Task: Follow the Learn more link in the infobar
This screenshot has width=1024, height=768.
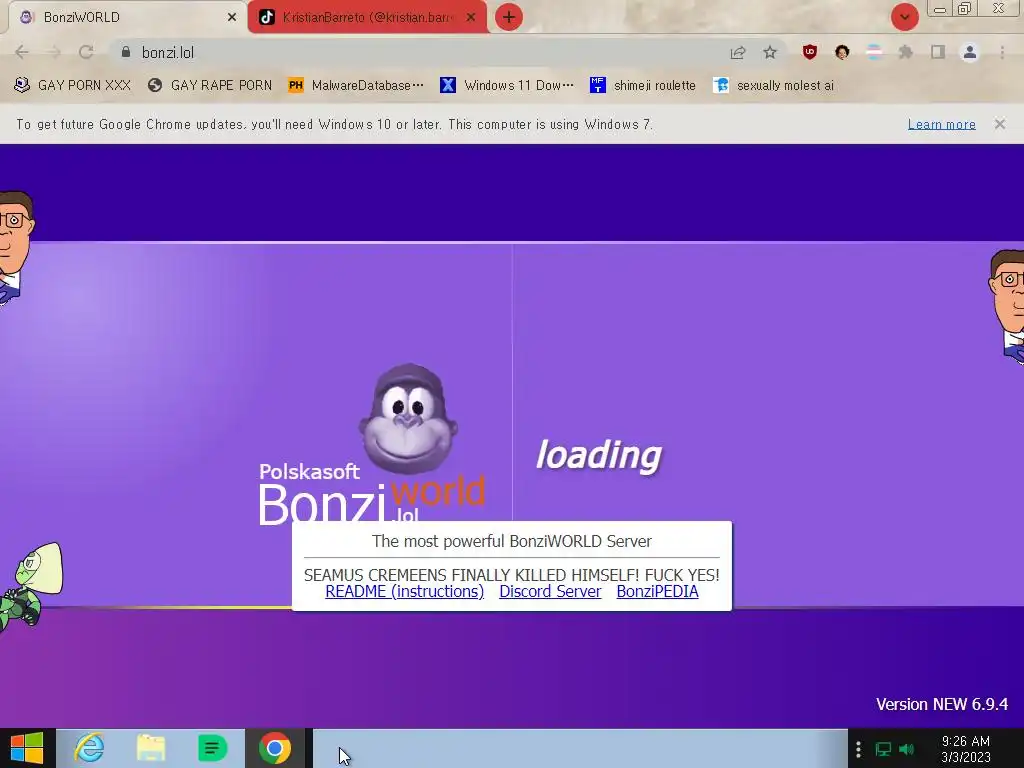Action: click(x=942, y=124)
